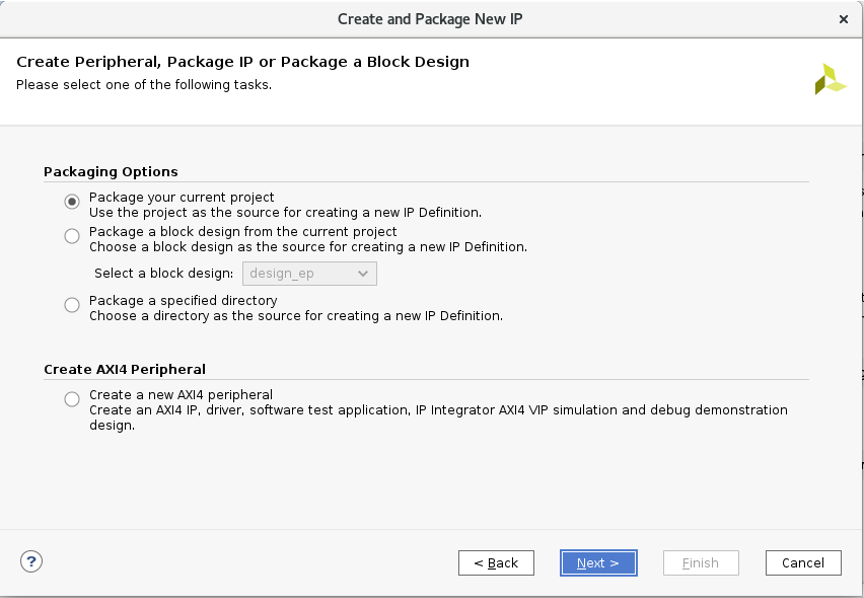The image size is (864, 598).
Task: Choose 'Package a block design from the current project'
Action: point(72,236)
